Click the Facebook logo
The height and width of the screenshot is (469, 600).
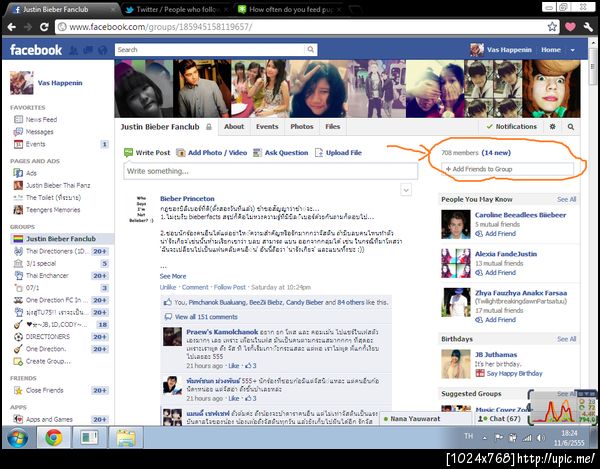[x=36, y=50]
